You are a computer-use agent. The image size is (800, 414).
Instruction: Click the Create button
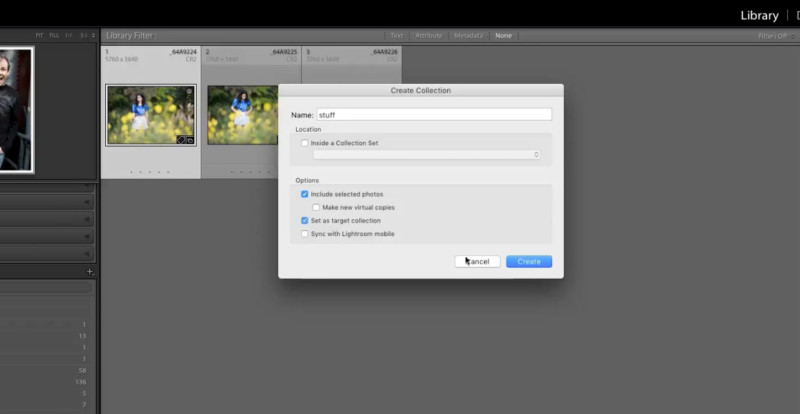[529, 261]
